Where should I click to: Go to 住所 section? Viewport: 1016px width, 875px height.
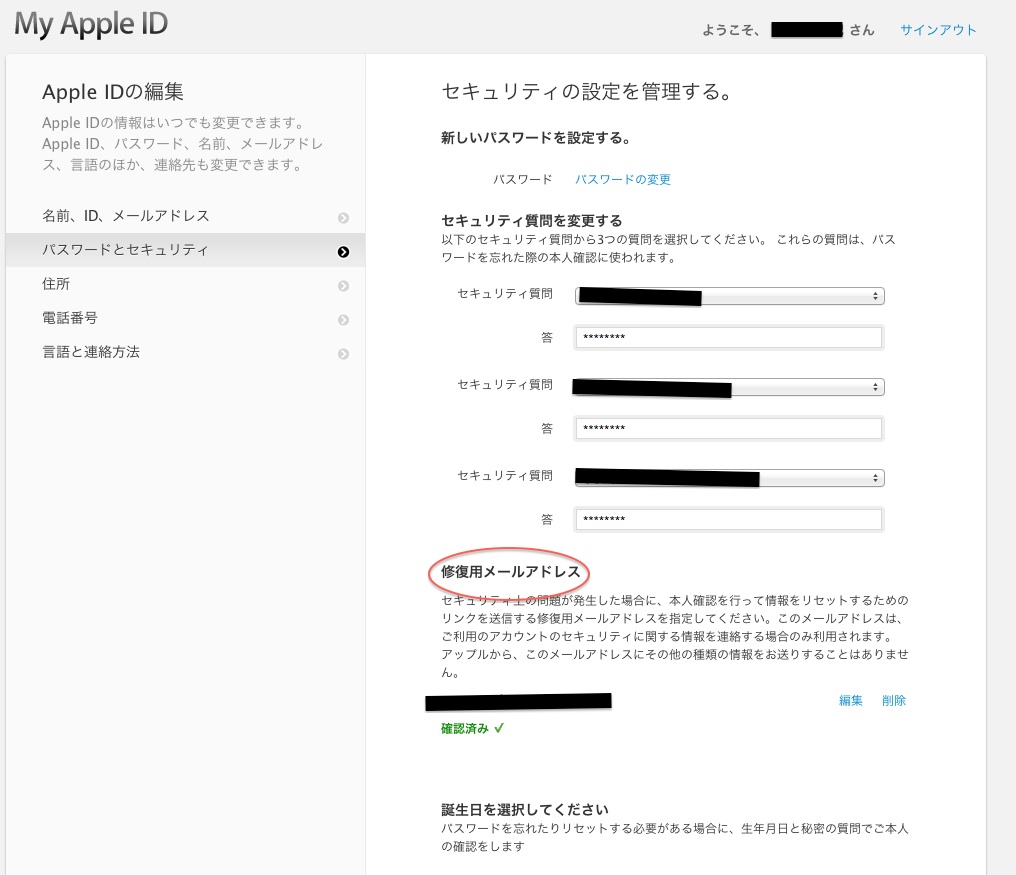(185, 284)
